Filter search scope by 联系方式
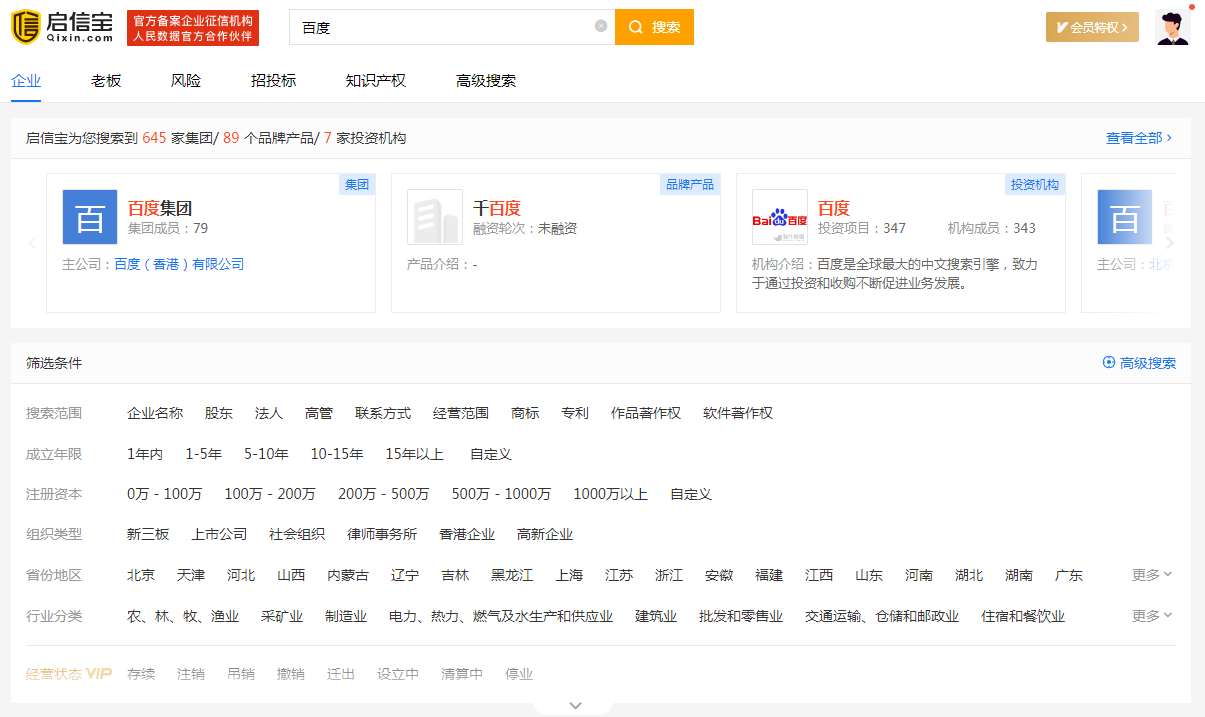This screenshot has height=717, width=1205. point(383,413)
